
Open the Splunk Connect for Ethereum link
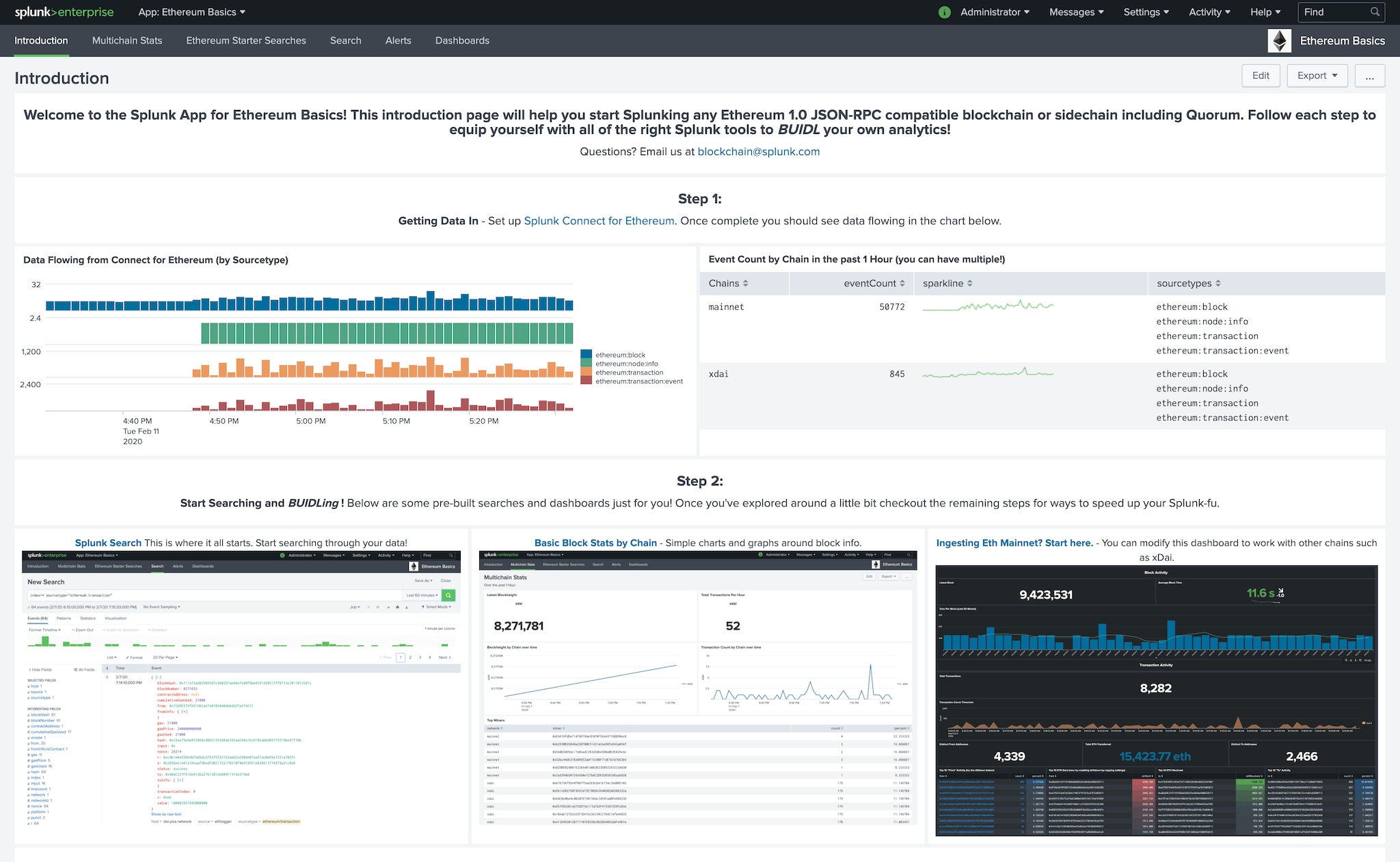599,221
